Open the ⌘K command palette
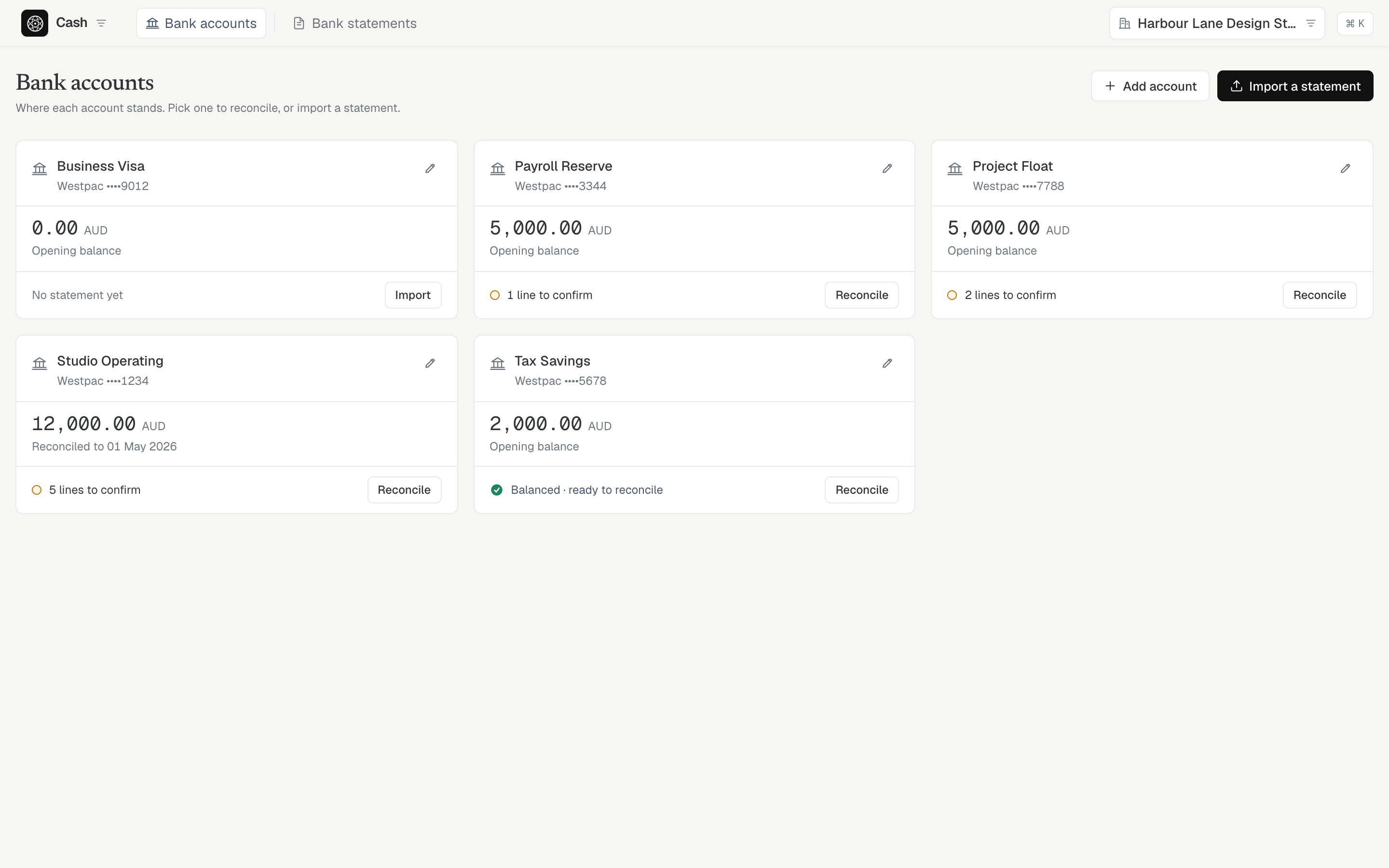The width and height of the screenshot is (1389, 868). tap(1355, 24)
